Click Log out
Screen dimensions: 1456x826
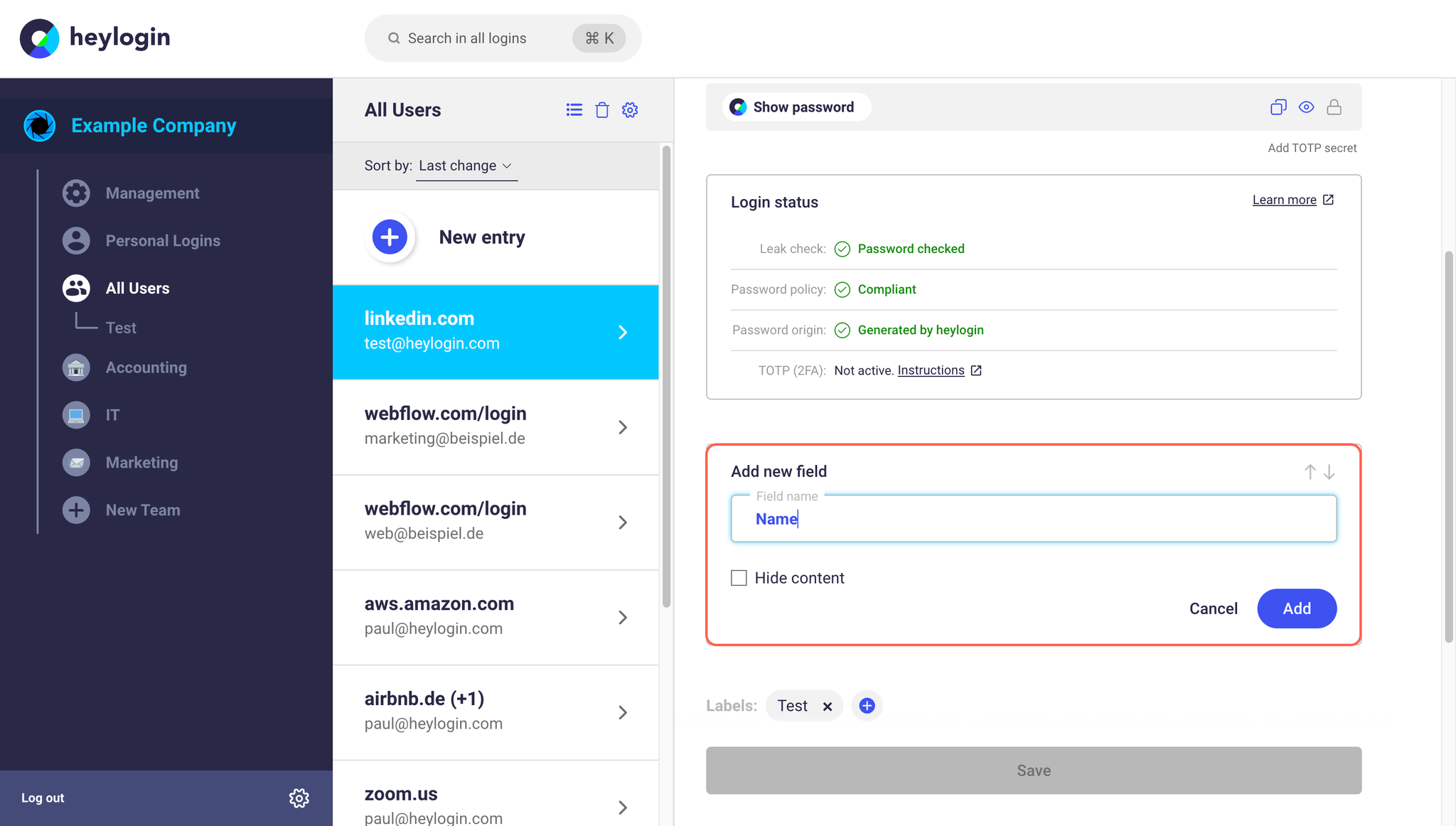[x=43, y=798]
